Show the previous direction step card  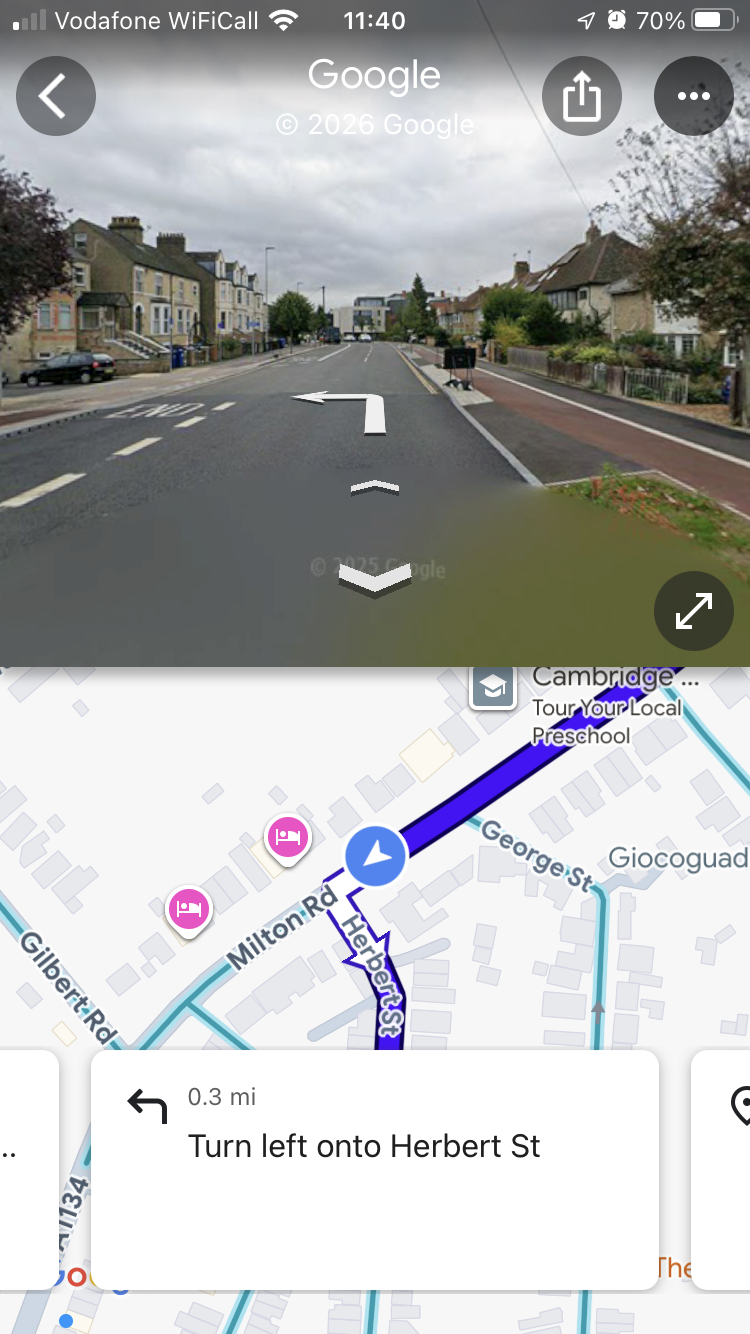29,1170
